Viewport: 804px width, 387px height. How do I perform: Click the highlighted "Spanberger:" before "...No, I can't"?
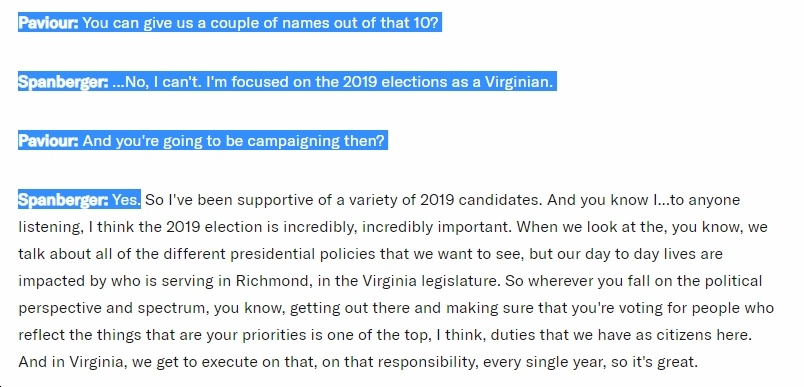coord(63,82)
